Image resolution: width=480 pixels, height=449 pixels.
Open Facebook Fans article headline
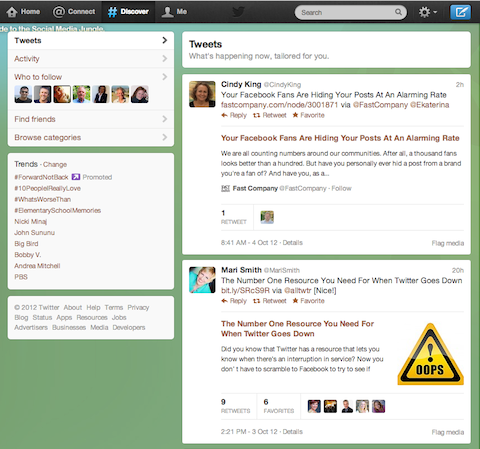[x=340, y=138]
